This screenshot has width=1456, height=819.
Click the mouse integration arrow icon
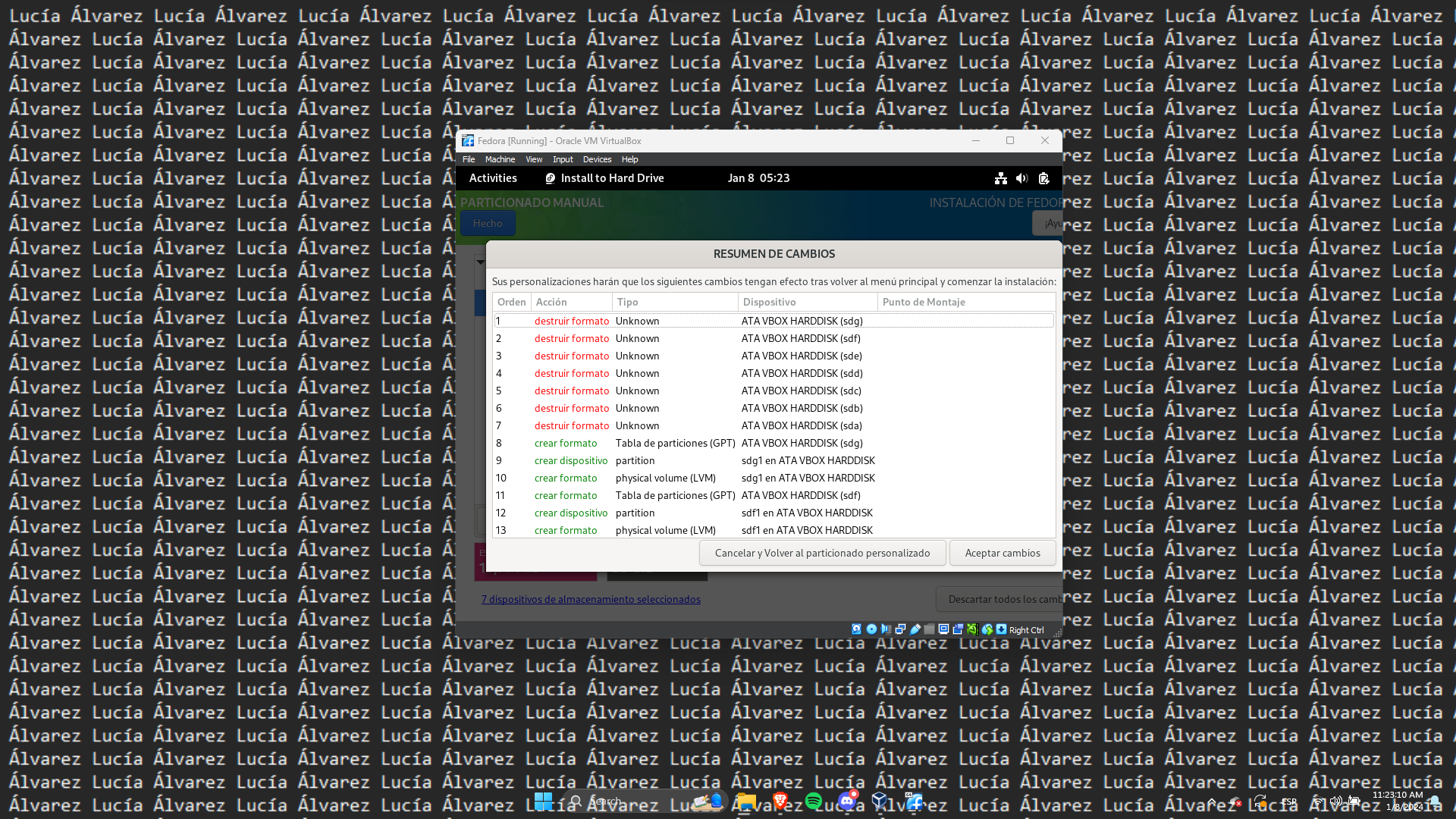coord(987,629)
